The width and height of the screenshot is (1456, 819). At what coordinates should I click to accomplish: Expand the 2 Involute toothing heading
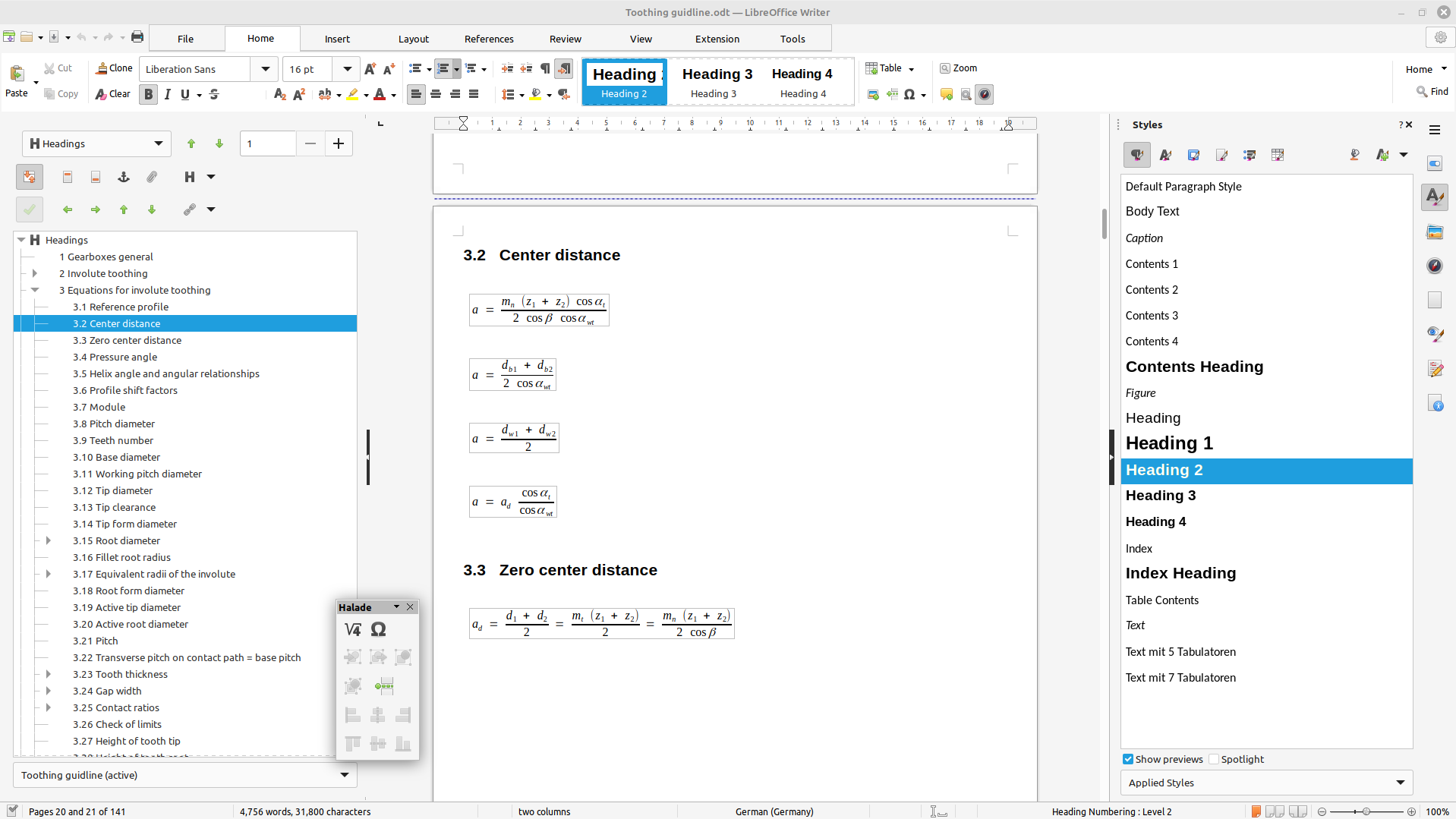tap(35, 273)
